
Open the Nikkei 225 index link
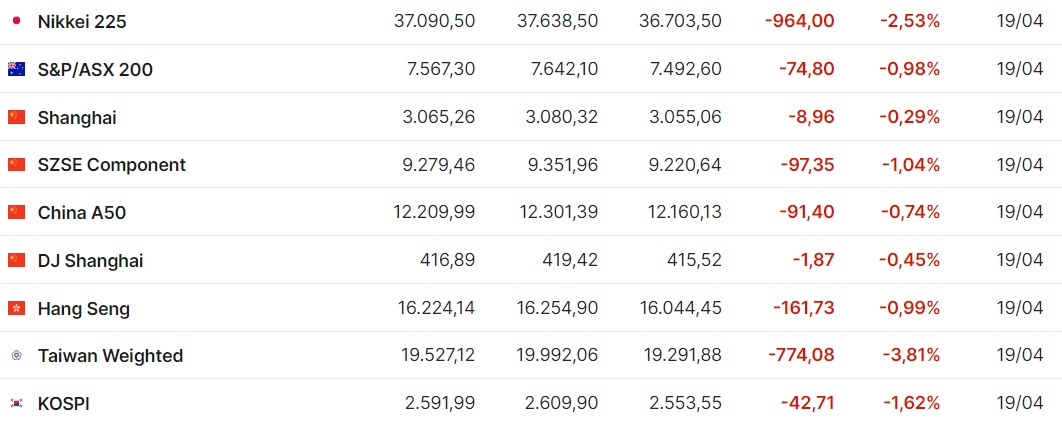click(82, 22)
